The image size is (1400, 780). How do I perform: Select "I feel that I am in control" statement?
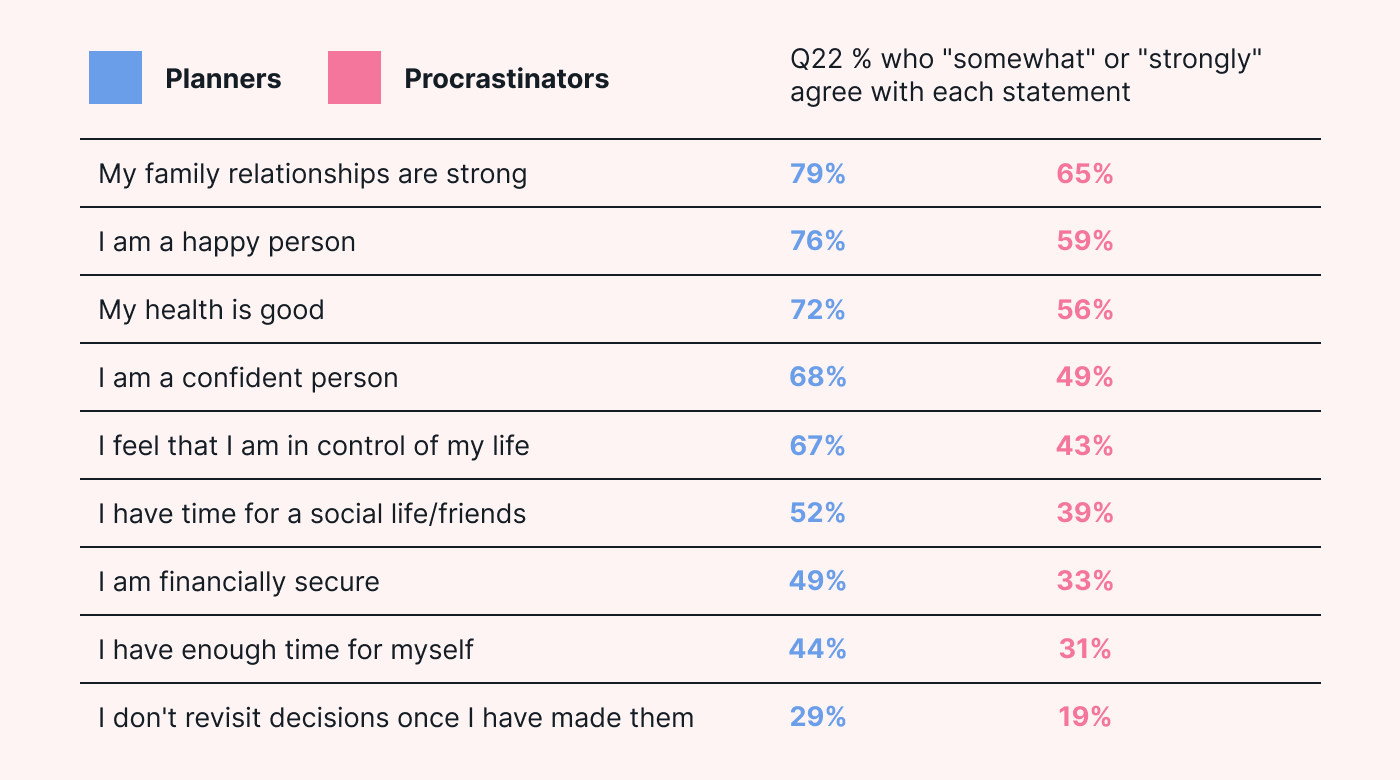coord(313,446)
